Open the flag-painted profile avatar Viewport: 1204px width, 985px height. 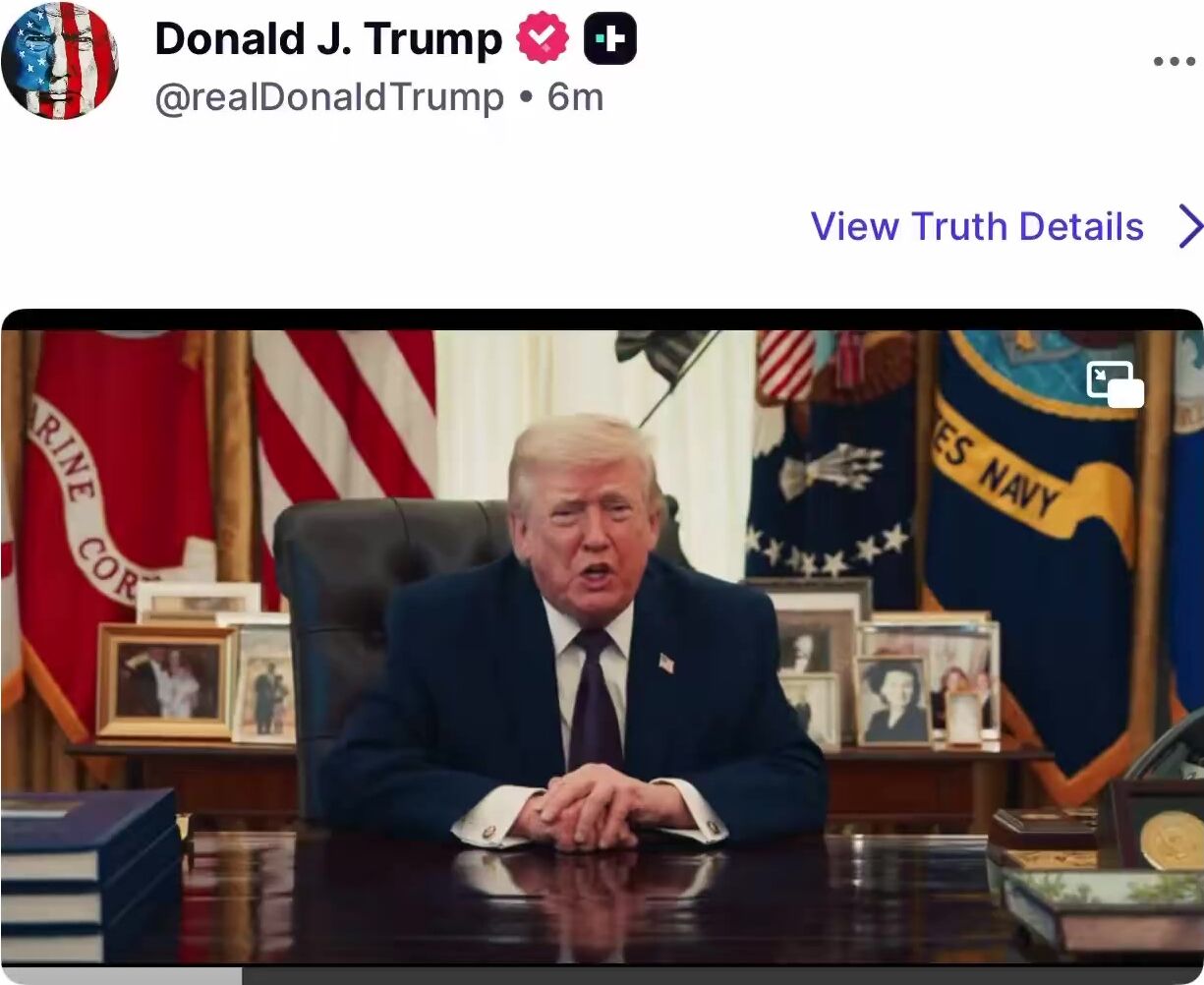pyautogui.click(x=60, y=60)
